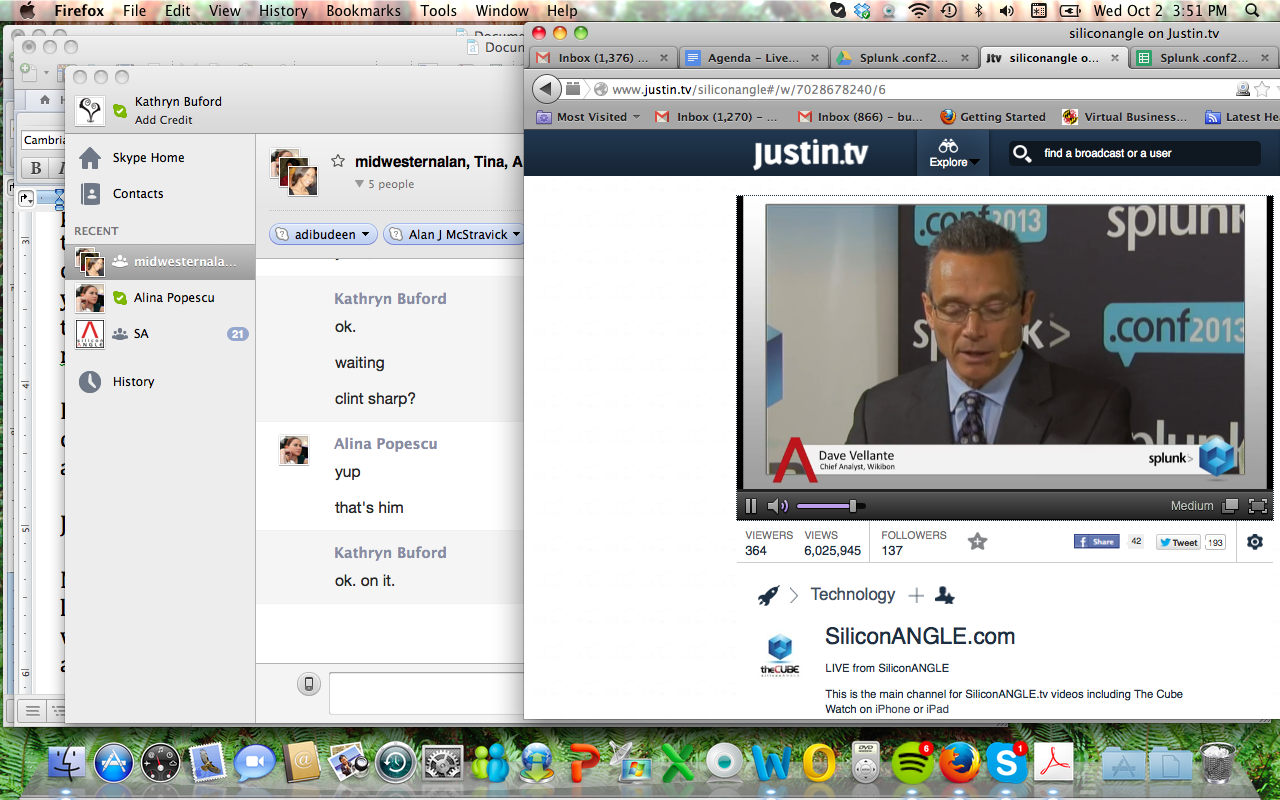Switch the video to fullscreen mode
The image size is (1280, 800).
tap(1259, 506)
